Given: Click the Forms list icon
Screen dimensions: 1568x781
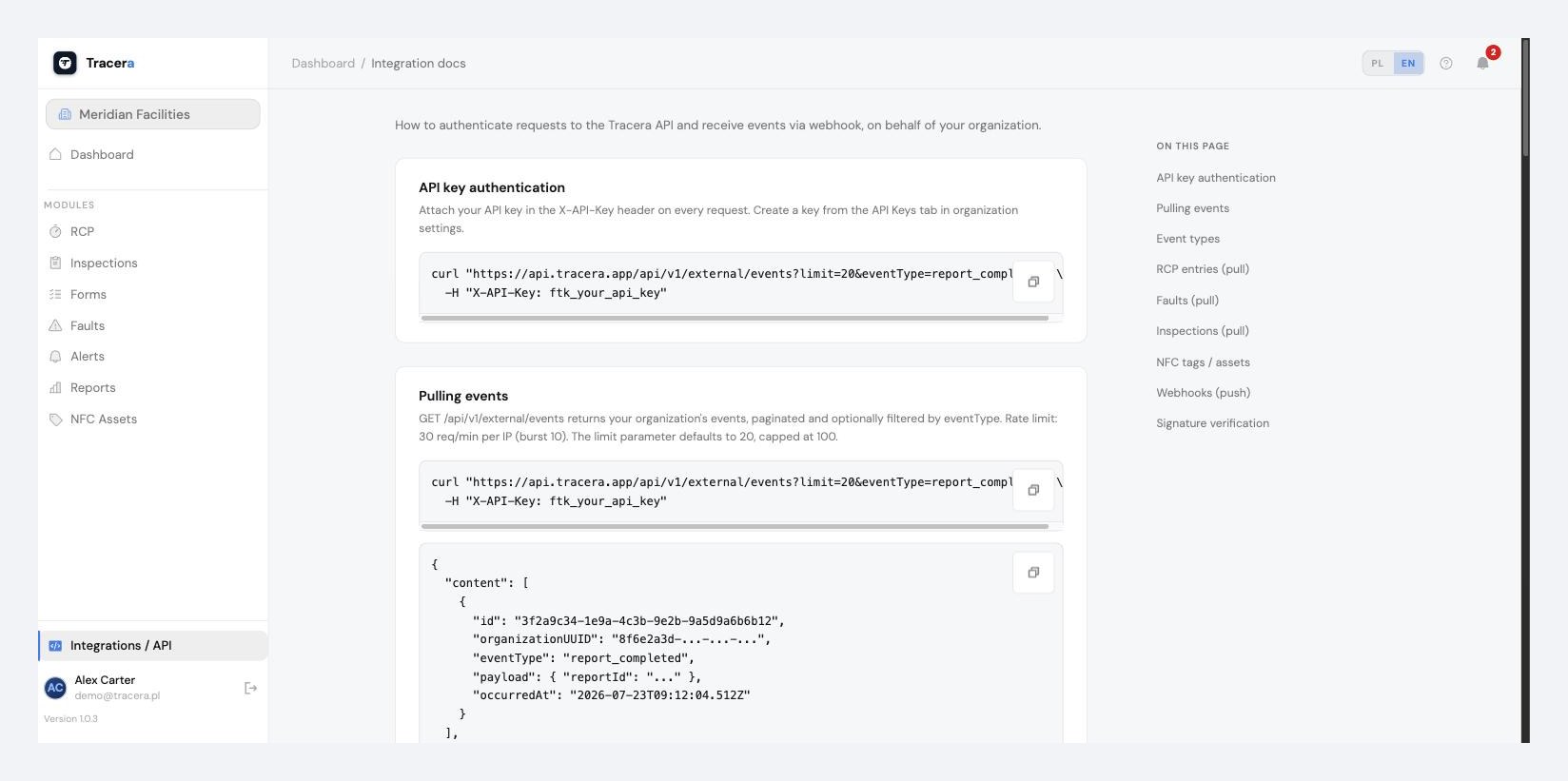Looking at the screenshot, I should point(55,295).
